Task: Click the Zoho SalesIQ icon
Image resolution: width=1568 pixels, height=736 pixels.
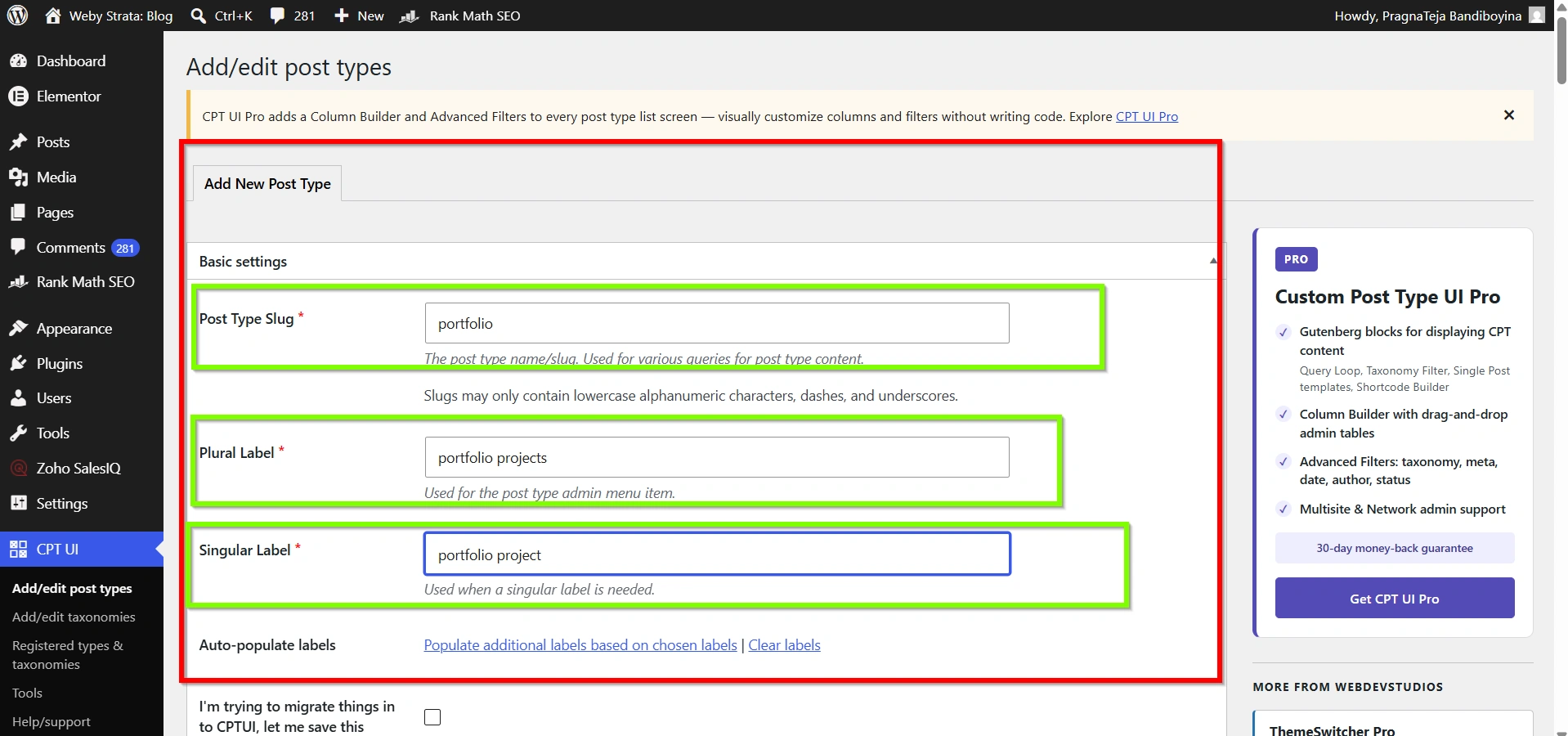Action: tap(18, 469)
